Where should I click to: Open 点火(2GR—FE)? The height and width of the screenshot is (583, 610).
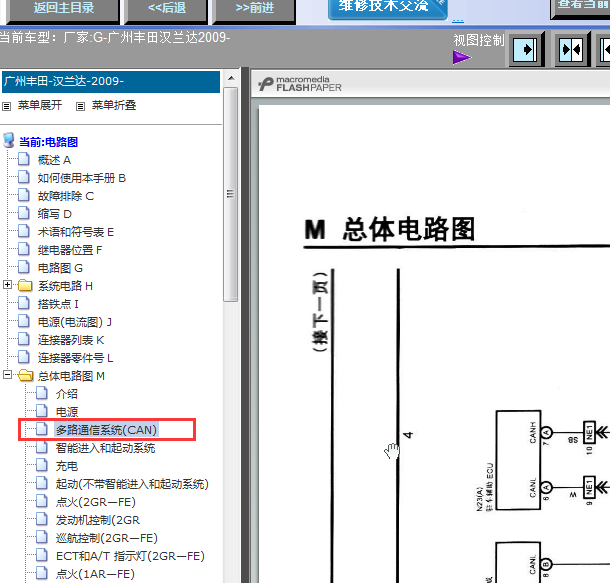tap(96, 502)
